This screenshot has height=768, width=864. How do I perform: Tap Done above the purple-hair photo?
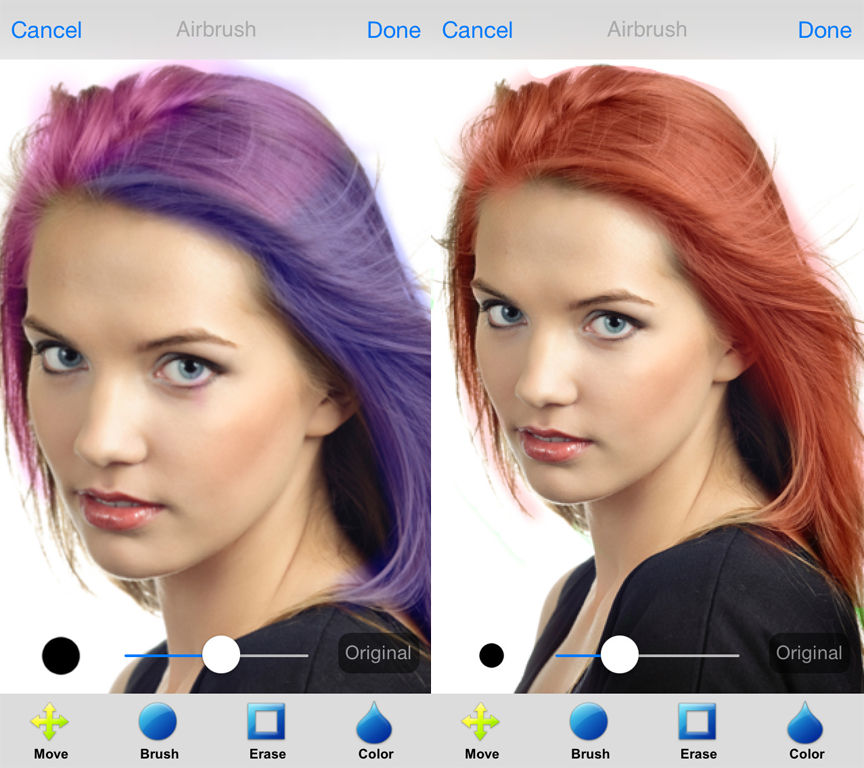point(393,30)
